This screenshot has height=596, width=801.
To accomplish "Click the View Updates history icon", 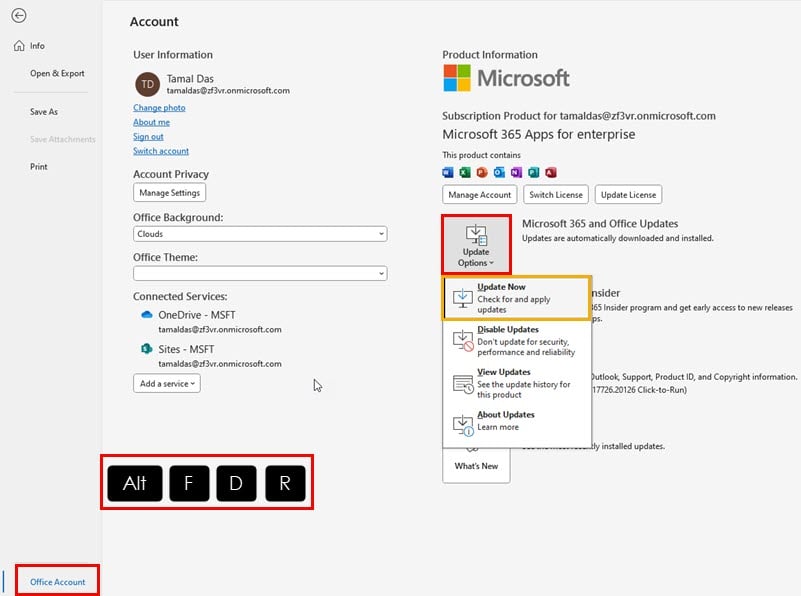I will pos(463,384).
